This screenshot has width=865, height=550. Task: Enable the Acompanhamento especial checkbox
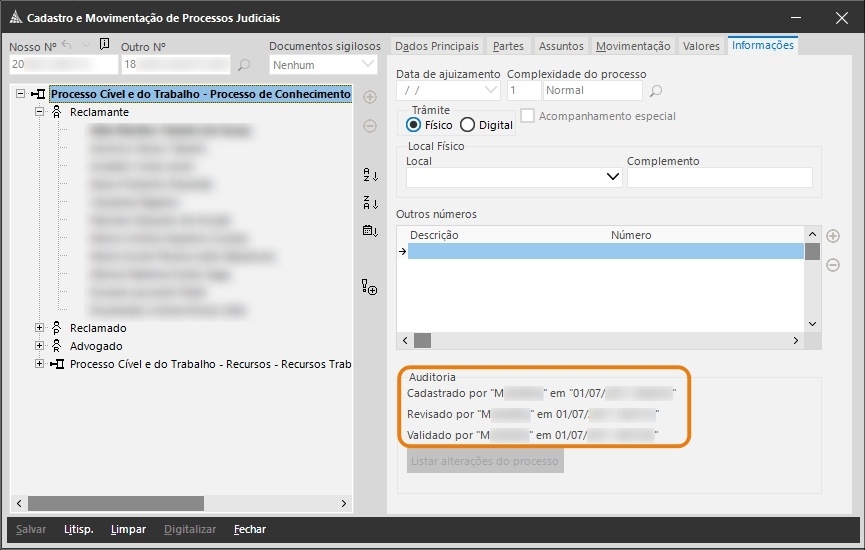coord(528,116)
